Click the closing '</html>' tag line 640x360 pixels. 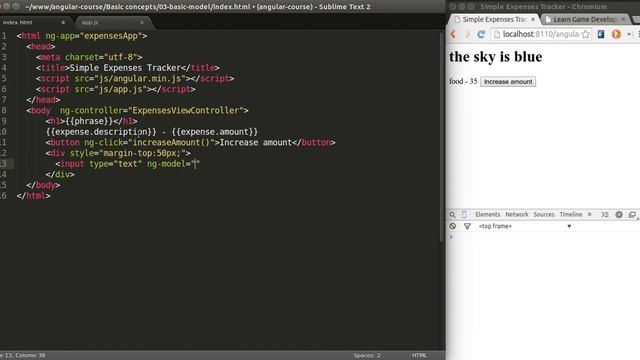click(x=33, y=196)
